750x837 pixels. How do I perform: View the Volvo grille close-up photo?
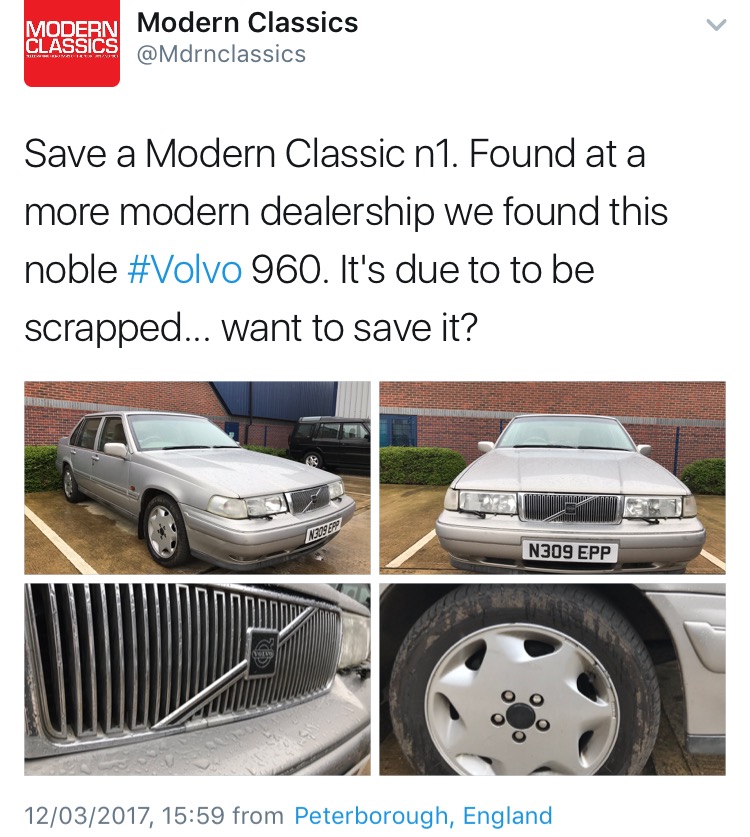point(197,679)
